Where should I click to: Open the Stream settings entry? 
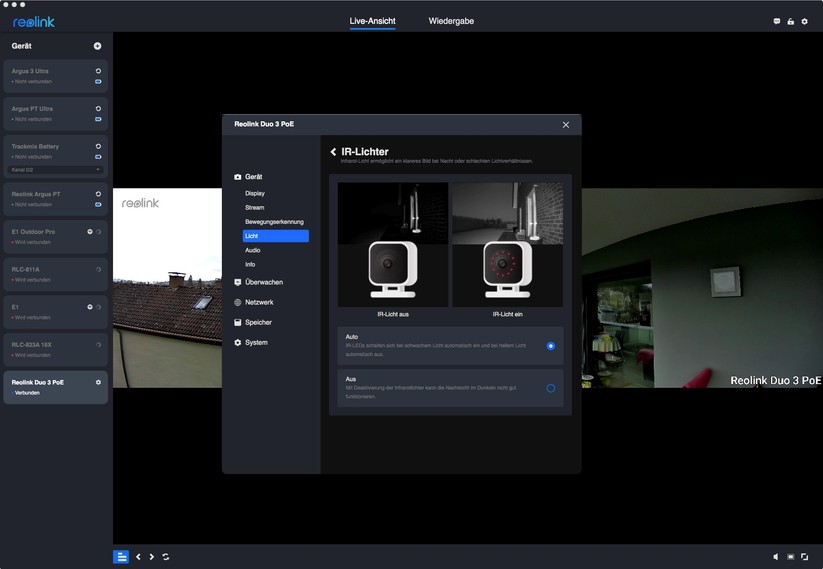[255, 207]
